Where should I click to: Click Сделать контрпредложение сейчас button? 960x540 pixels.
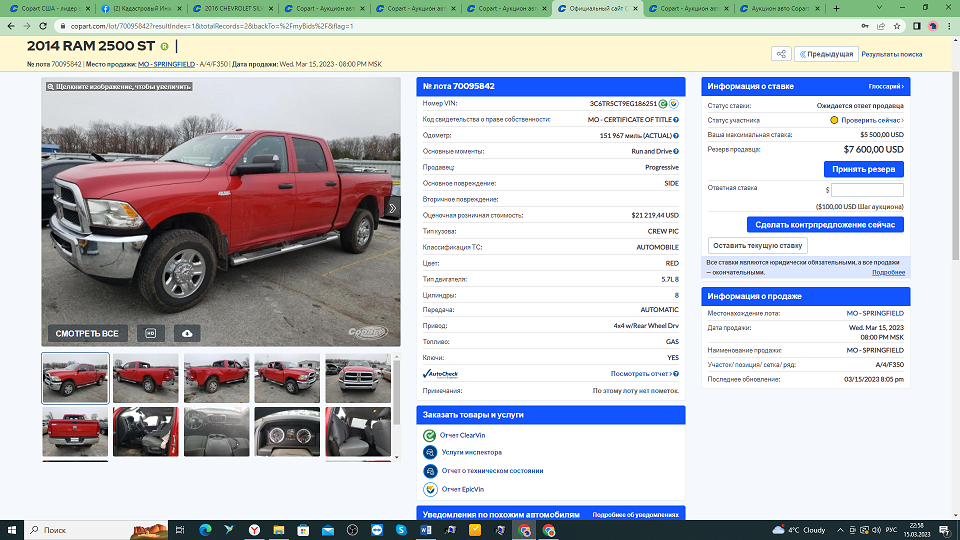point(825,225)
